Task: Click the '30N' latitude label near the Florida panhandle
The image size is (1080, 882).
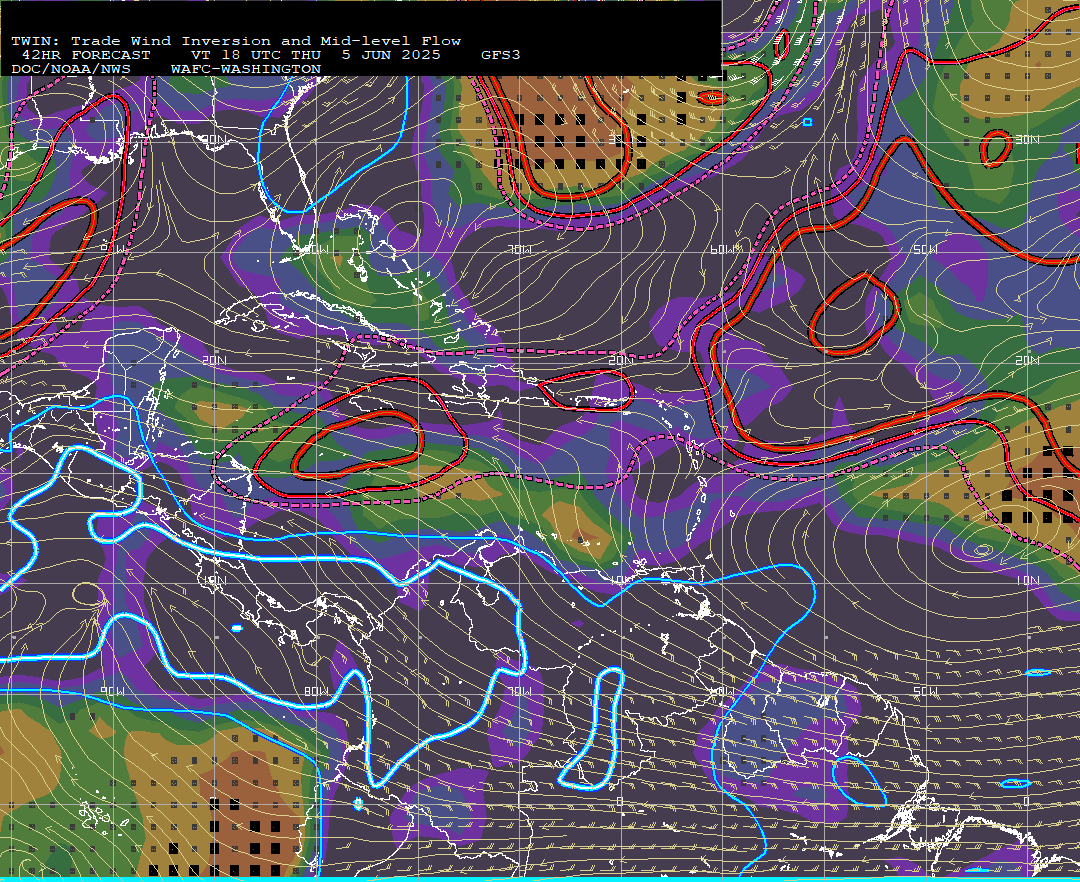Action: coord(214,140)
